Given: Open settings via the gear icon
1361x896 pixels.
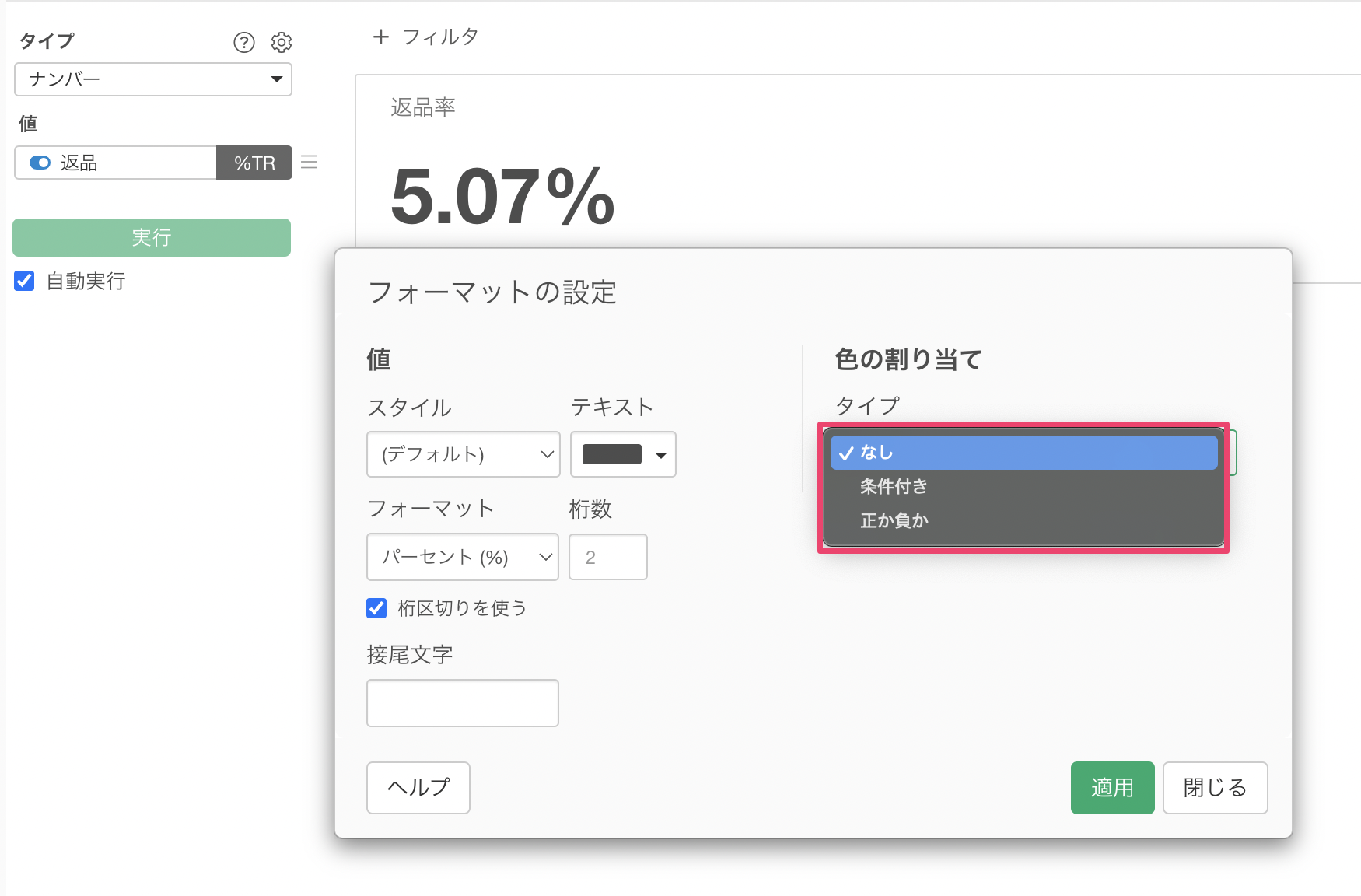Looking at the screenshot, I should (282, 42).
